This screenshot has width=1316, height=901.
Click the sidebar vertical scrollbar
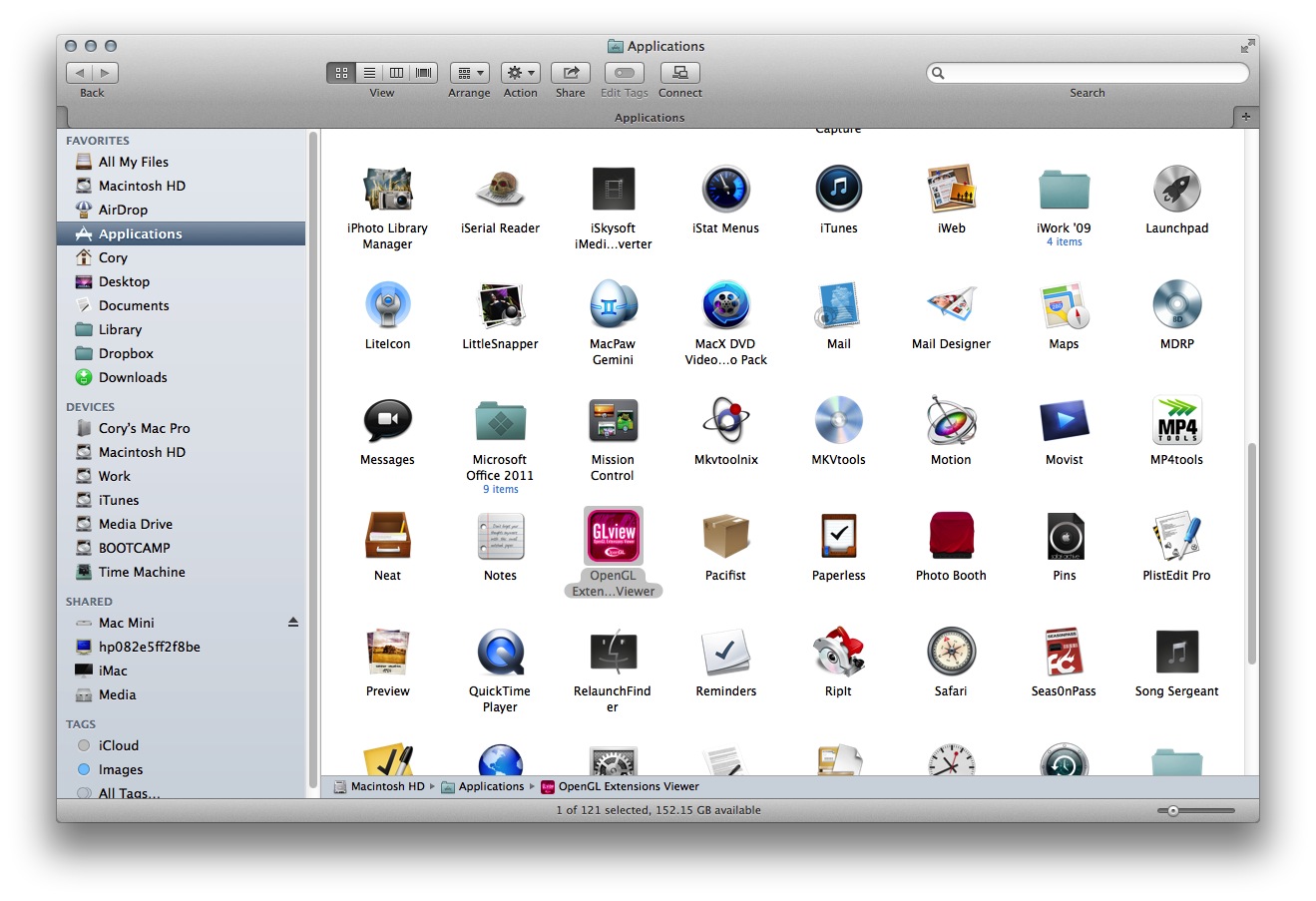[x=312, y=459]
